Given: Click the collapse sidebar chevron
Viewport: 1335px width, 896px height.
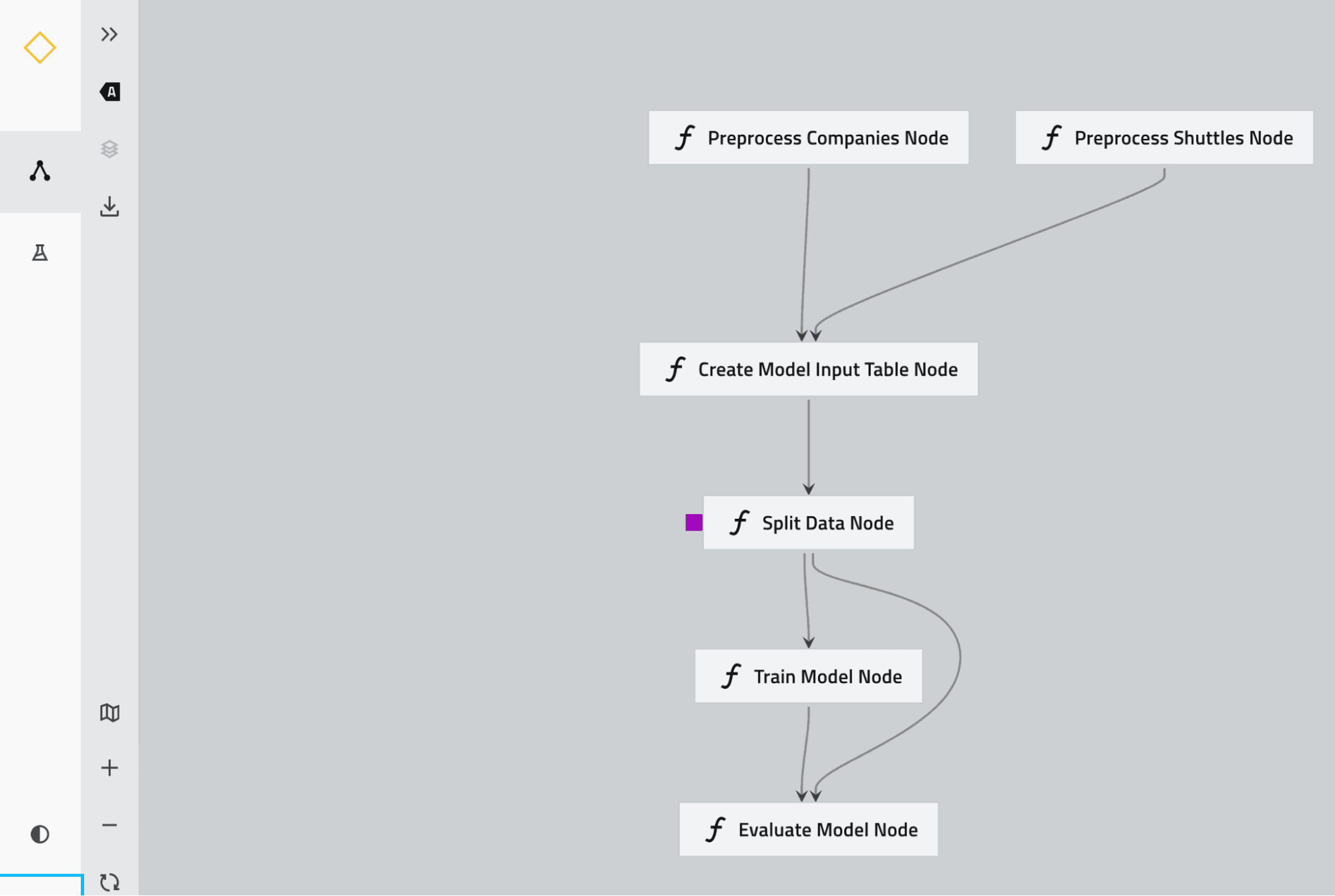Looking at the screenshot, I should 109,34.
